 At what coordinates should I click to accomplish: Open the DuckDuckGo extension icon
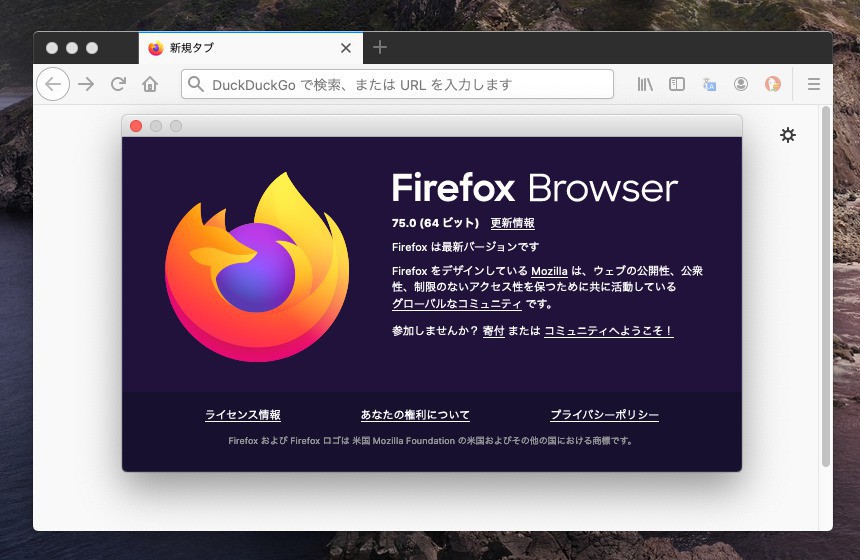773,84
